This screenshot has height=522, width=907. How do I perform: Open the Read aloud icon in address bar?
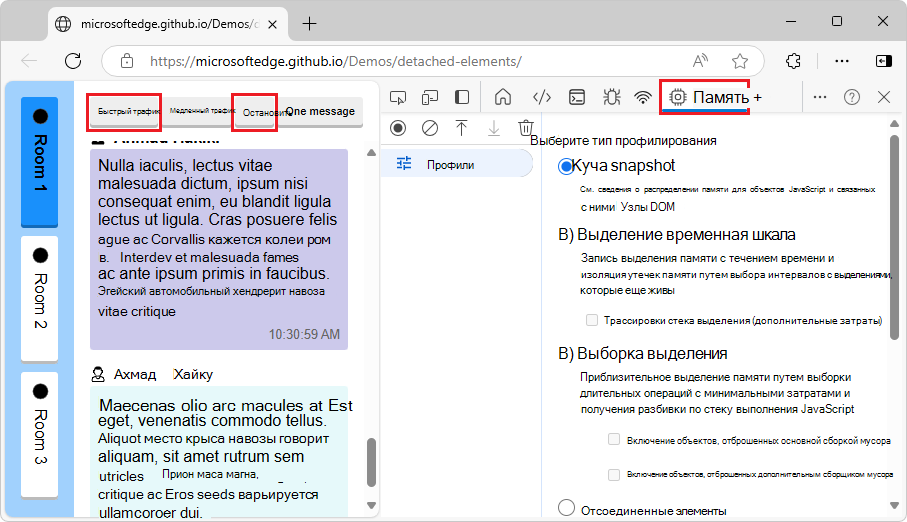tap(700, 61)
